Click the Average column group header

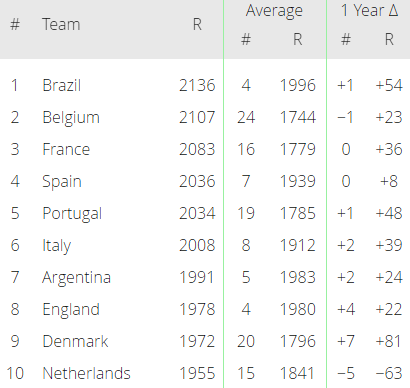pos(274,11)
